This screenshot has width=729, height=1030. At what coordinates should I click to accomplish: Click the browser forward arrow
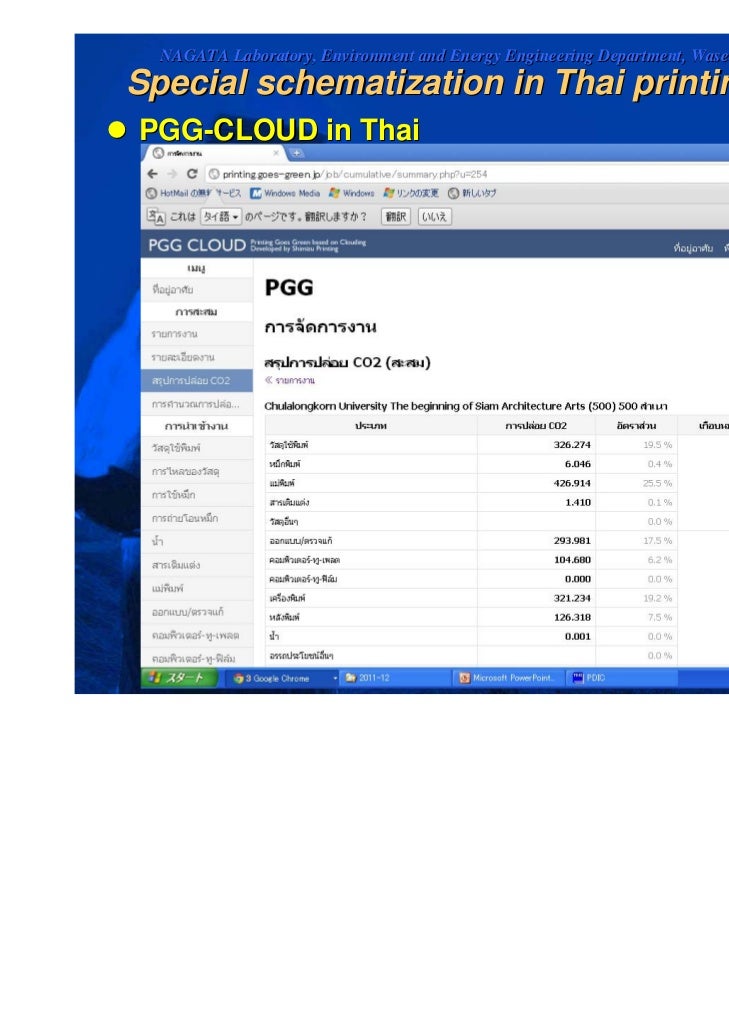[x=172, y=174]
